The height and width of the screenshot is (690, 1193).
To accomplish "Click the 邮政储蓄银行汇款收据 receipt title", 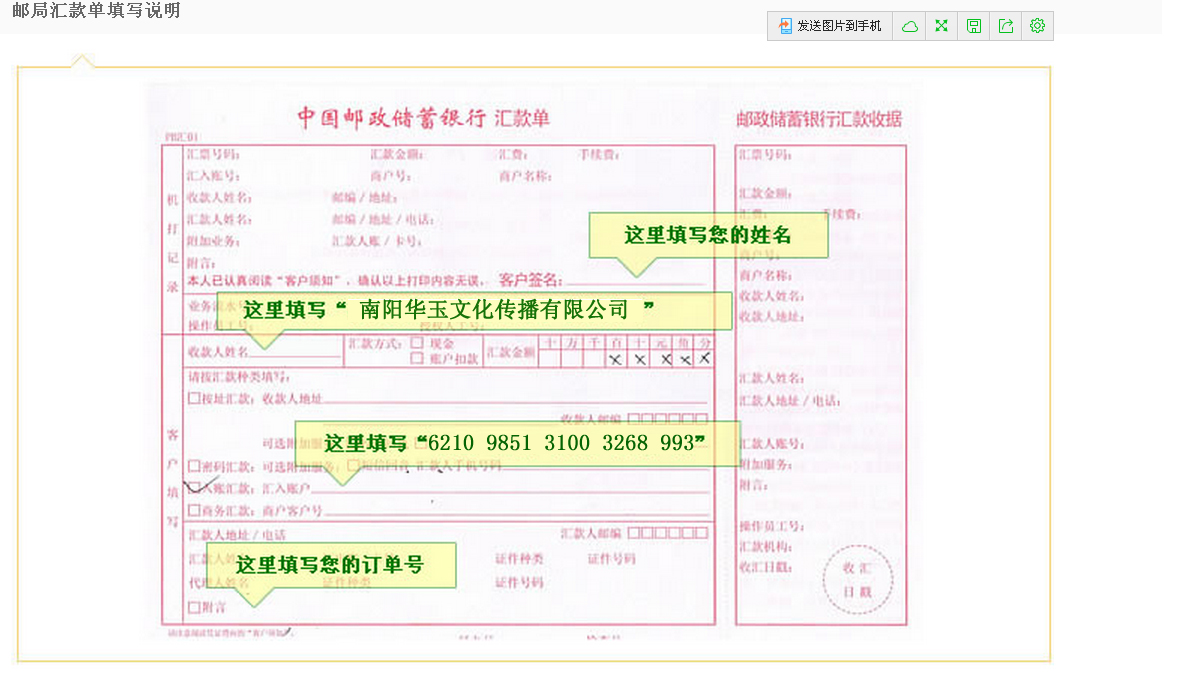I will 819,119.
